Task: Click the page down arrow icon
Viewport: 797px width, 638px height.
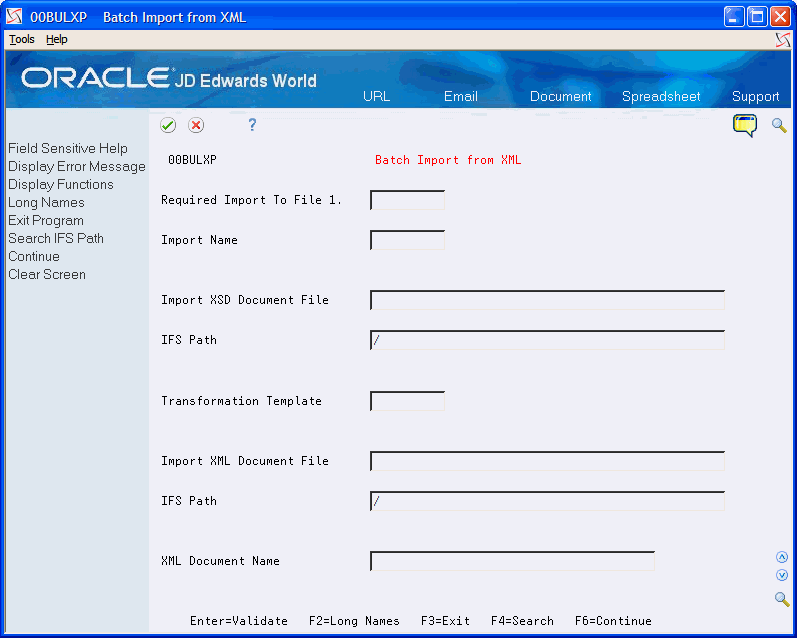Action: 782,575
